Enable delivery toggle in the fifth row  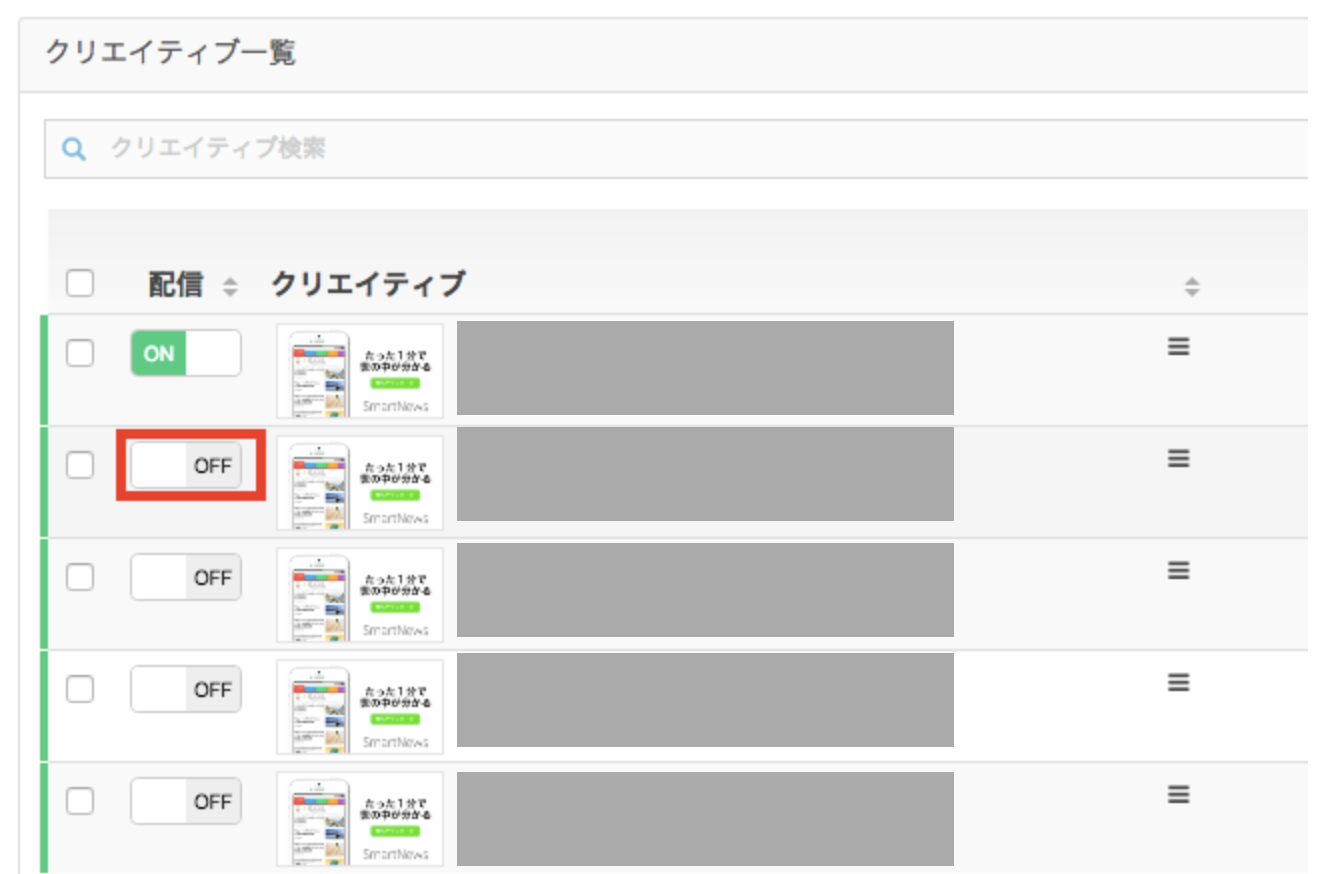tap(186, 801)
